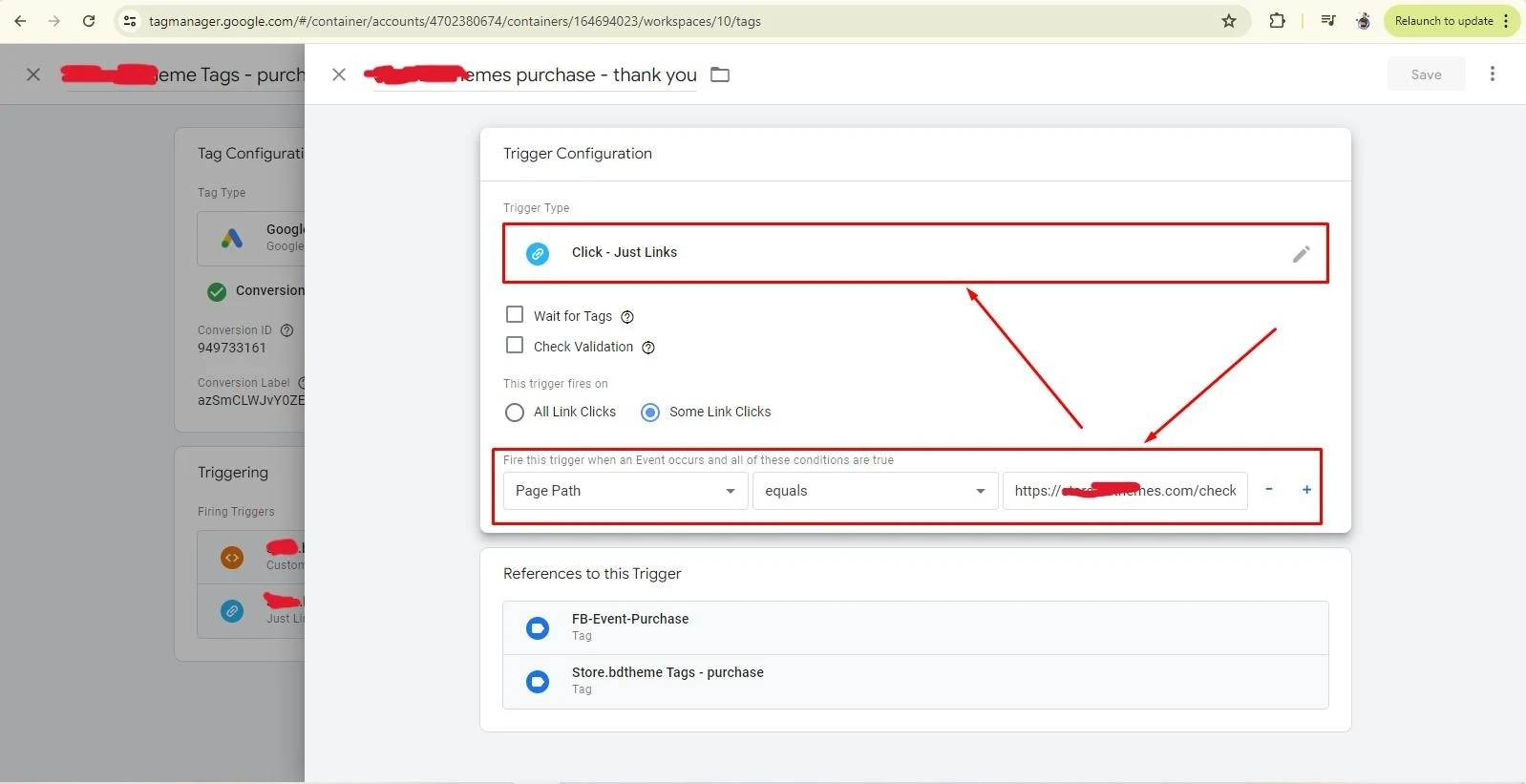1526x784 pixels.
Task: Go back in browser history
Action: point(20,21)
